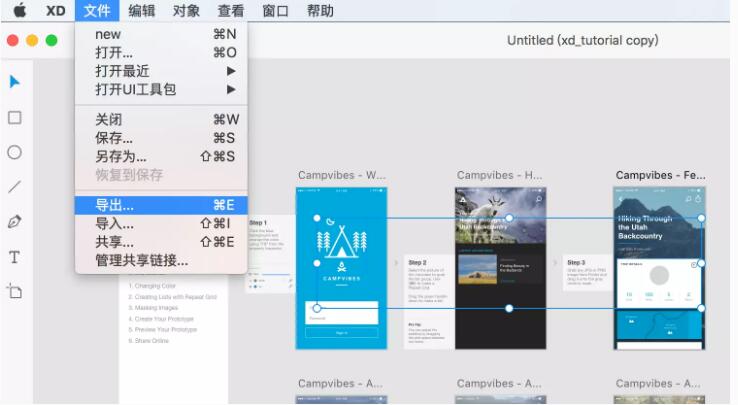738x405 pixels.
Task: Choose new from the file menu
Action: pos(161,34)
